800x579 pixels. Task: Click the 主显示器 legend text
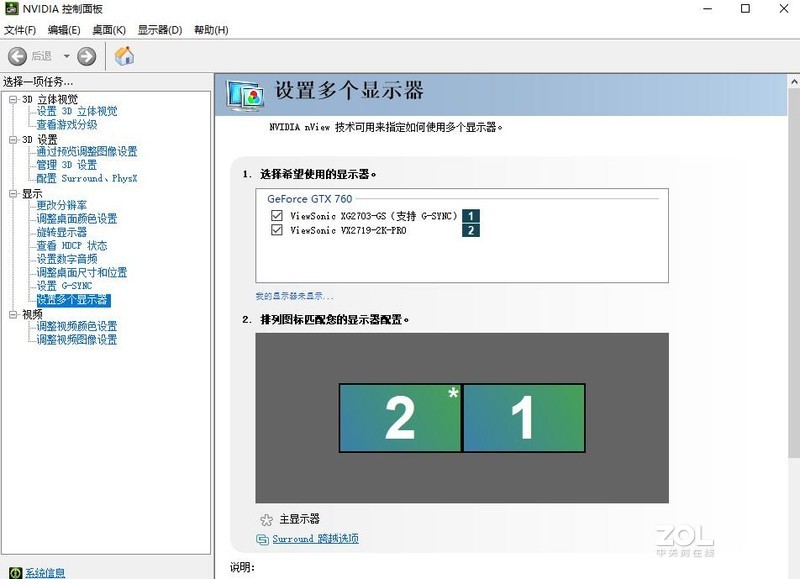pyautogui.click(x=299, y=519)
